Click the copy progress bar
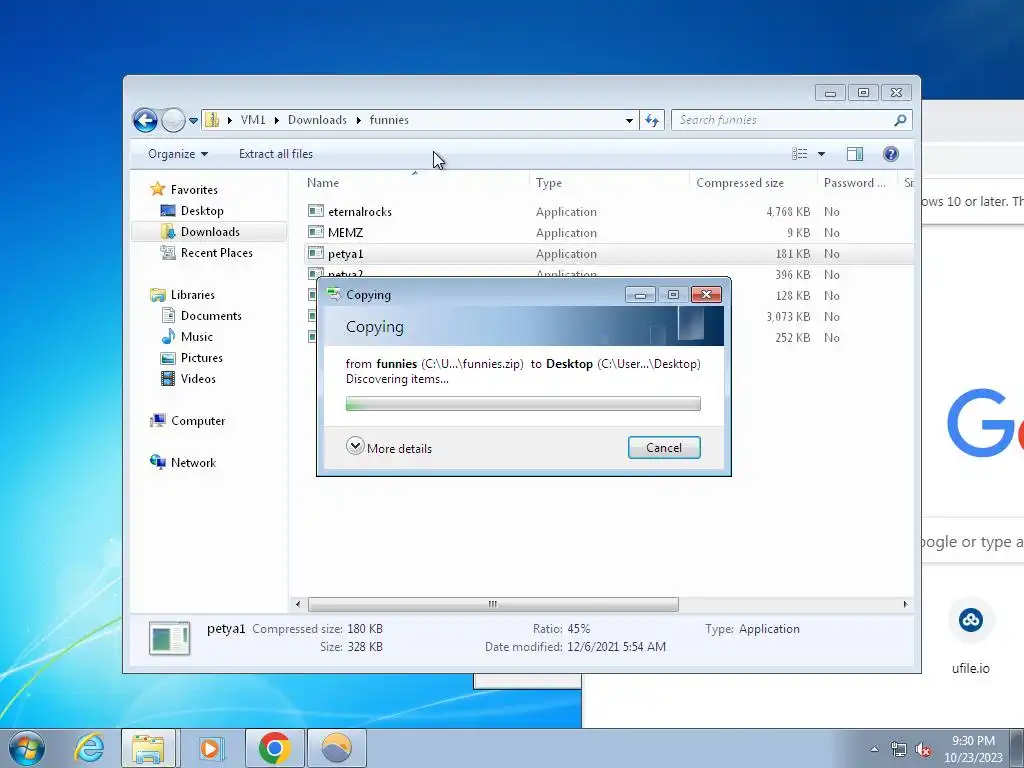 (523, 404)
